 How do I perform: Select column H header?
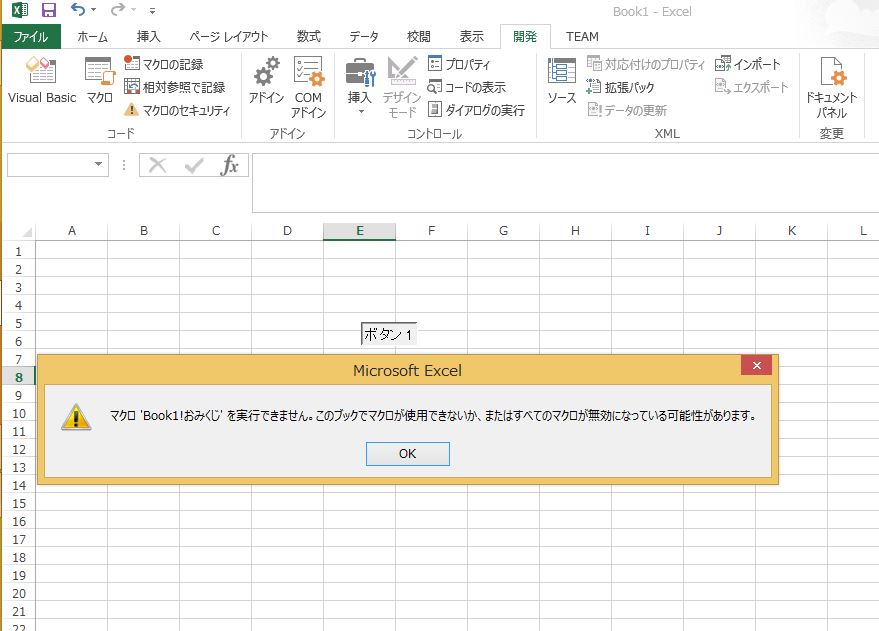(x=575, y=231)
